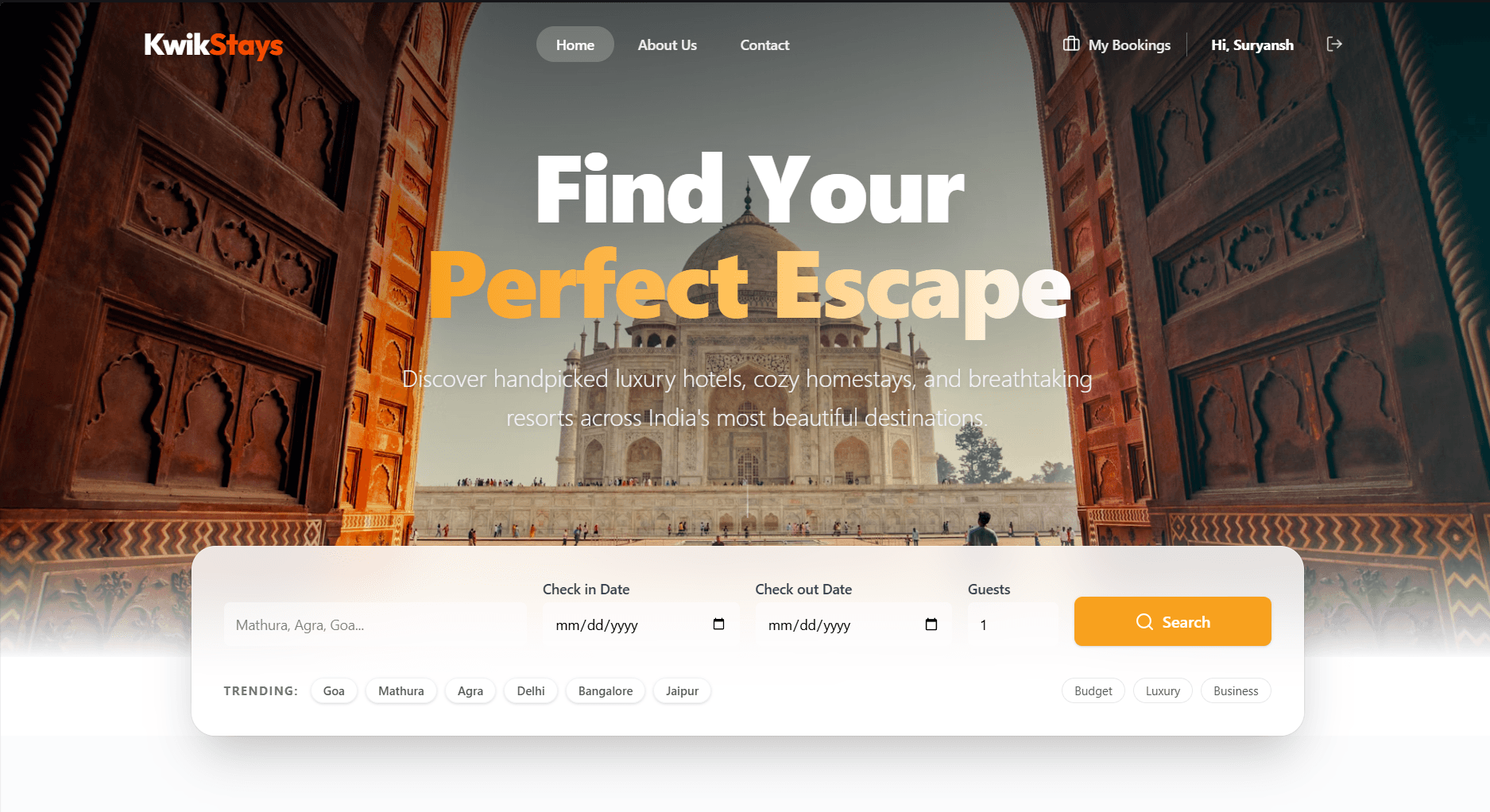Choose the Goa trending chip
Screen dimensions: 1490x812
334,691
